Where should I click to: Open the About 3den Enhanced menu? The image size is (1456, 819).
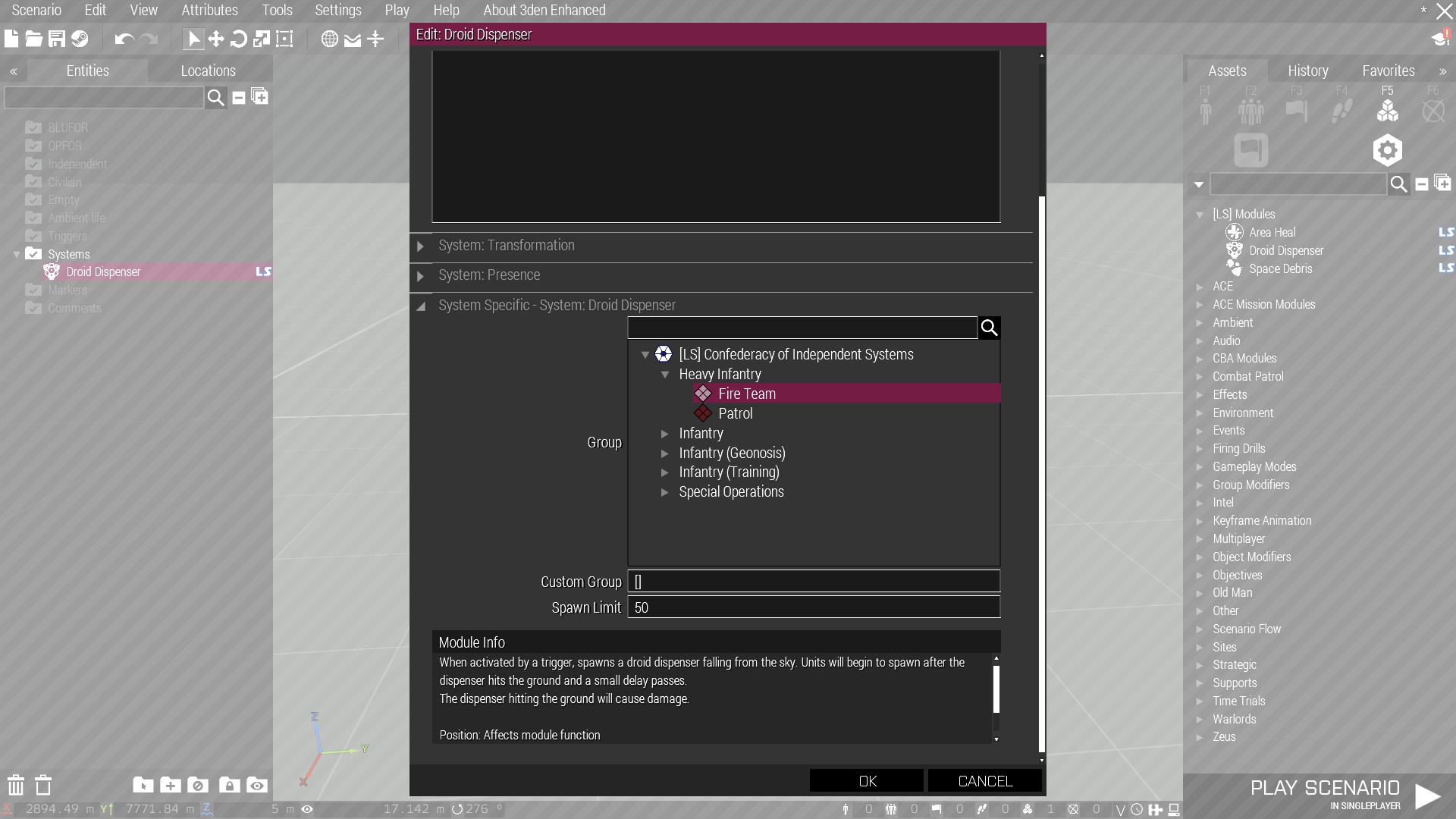tap(544, 11)
